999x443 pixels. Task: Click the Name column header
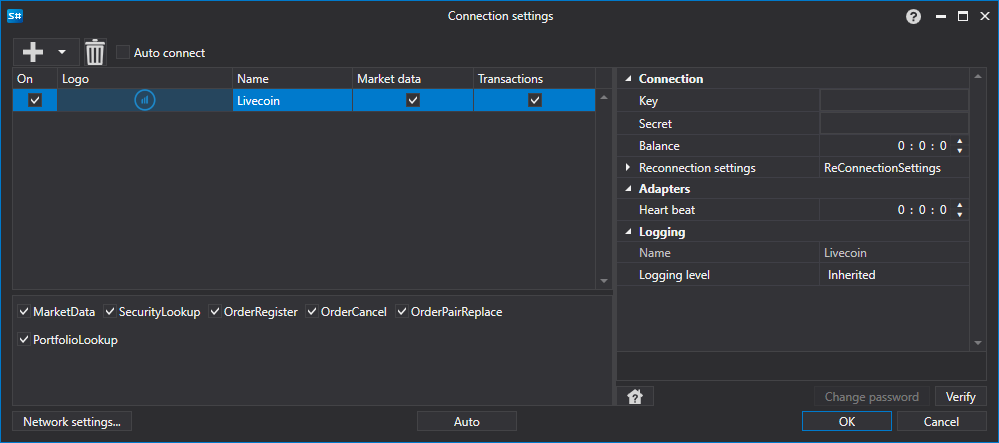[292, 79]
